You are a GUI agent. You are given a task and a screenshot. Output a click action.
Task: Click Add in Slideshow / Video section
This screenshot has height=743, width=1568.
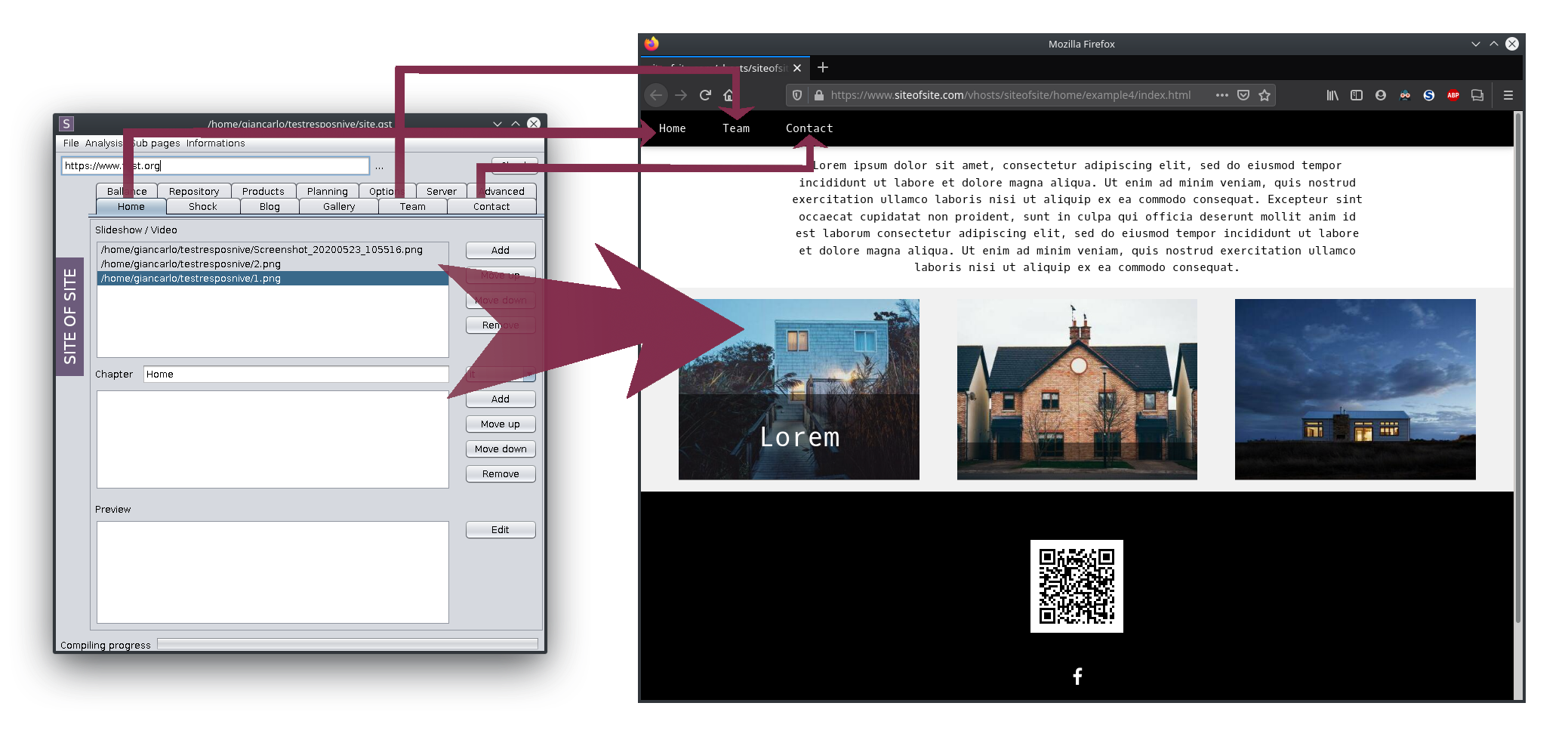point(501,250)
